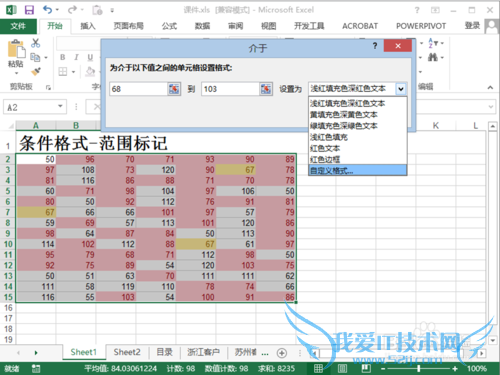
Task: Undo the last action
Action: (x=48, y=10)
